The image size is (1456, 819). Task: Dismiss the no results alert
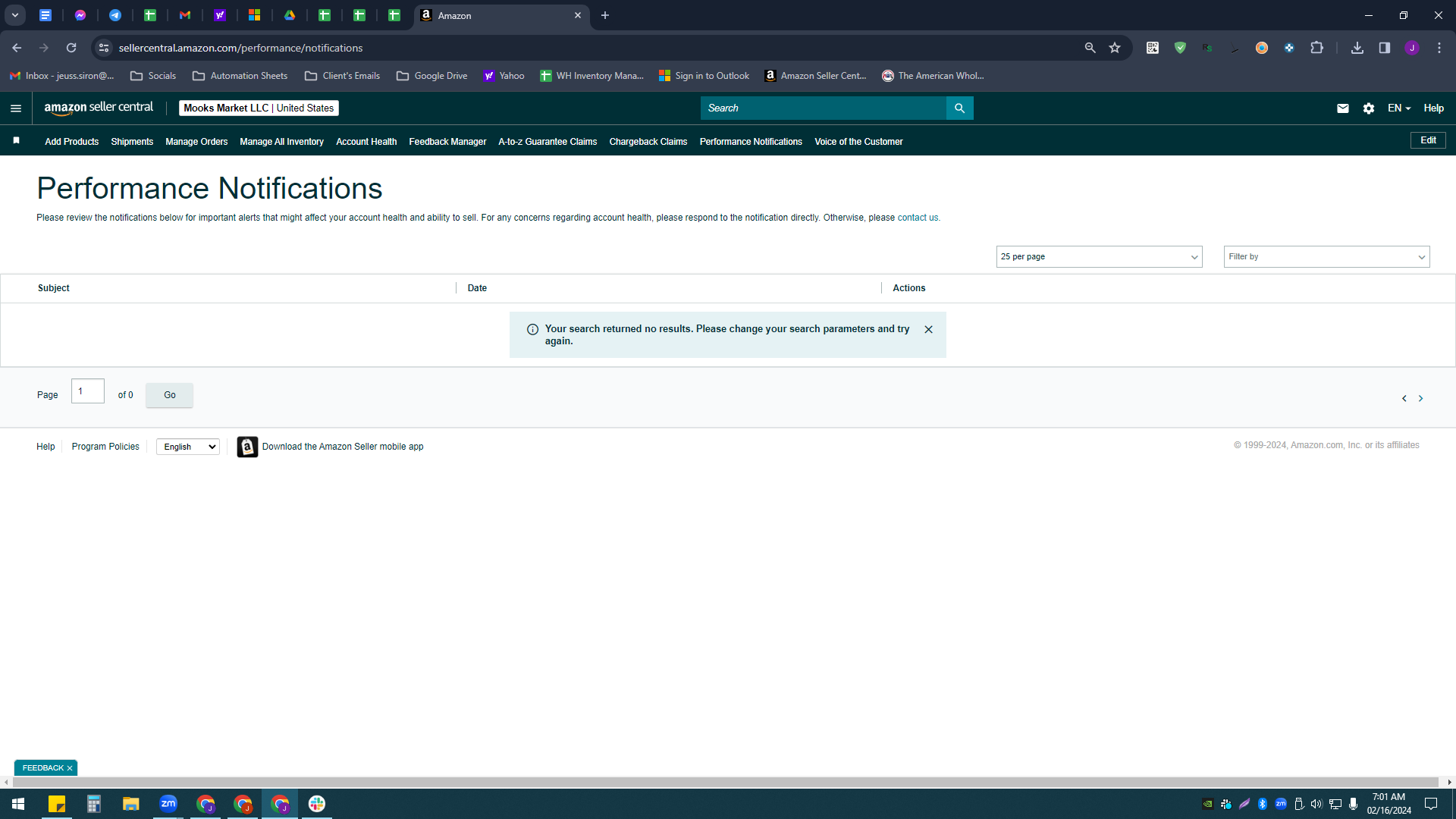pyautogui.click(x=928, y=330)
